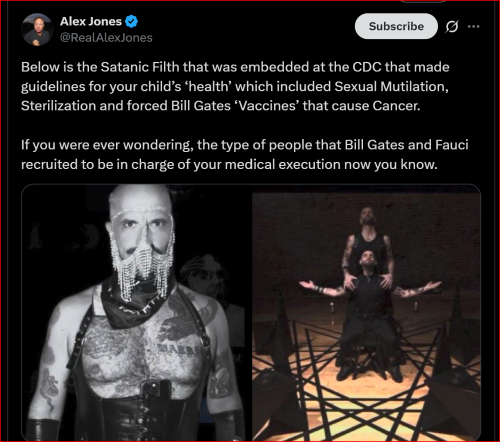Click the Subscribe button
The image size is (500, 442).
(396, 26)
